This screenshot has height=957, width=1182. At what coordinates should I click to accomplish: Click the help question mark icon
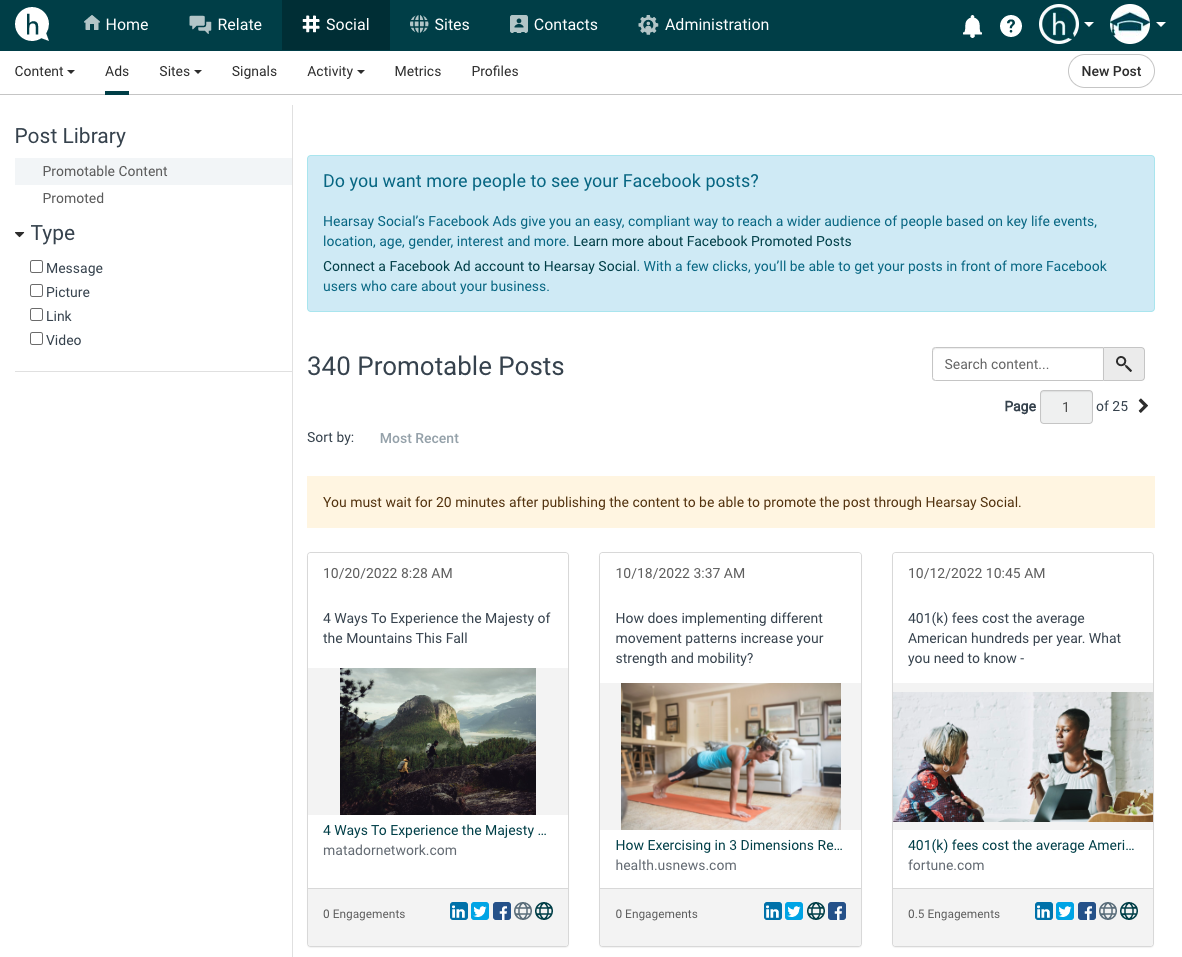coord(1010,26)
